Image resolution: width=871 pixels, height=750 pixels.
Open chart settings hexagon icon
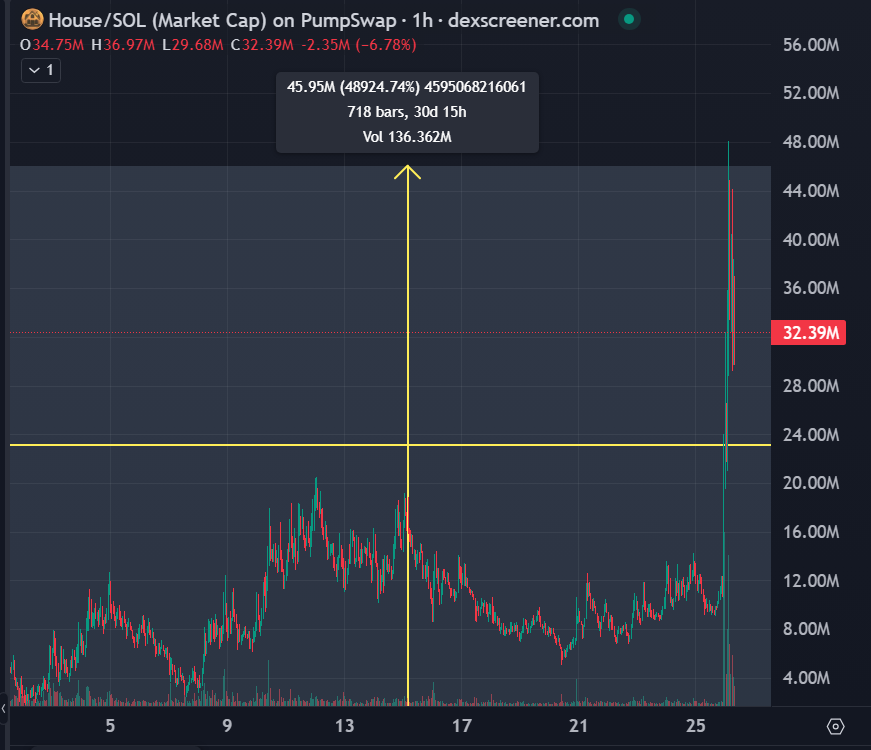(x=835, y=726)
